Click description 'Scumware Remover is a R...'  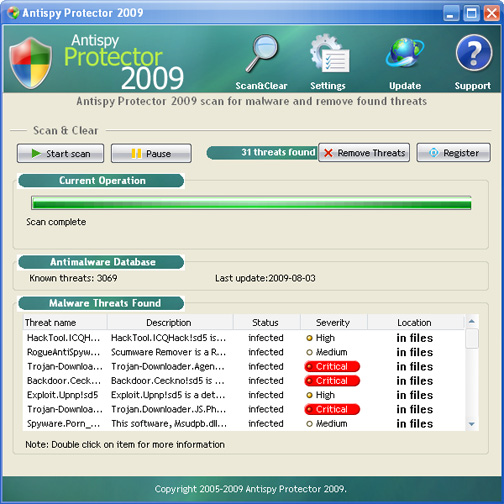[x=169, y=352]
